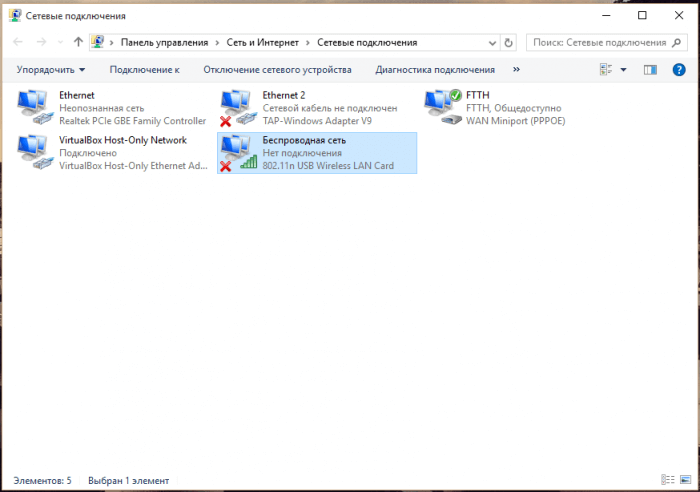The image size is (700, 492).
Task: Run Диагностика подключения from toolbar
Action: click(435, 70)
